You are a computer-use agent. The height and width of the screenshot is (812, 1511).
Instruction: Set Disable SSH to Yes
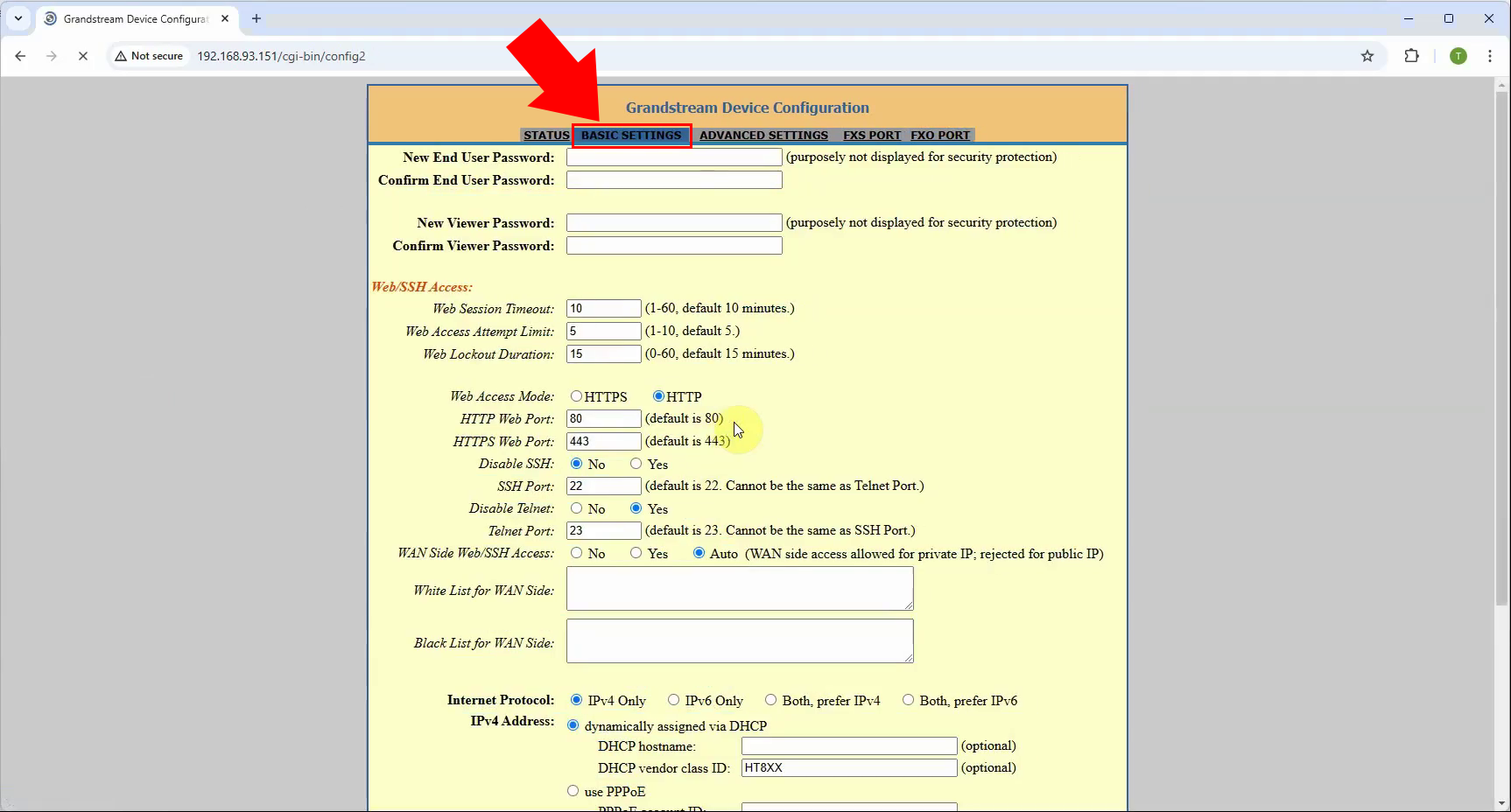pos(636,464)
